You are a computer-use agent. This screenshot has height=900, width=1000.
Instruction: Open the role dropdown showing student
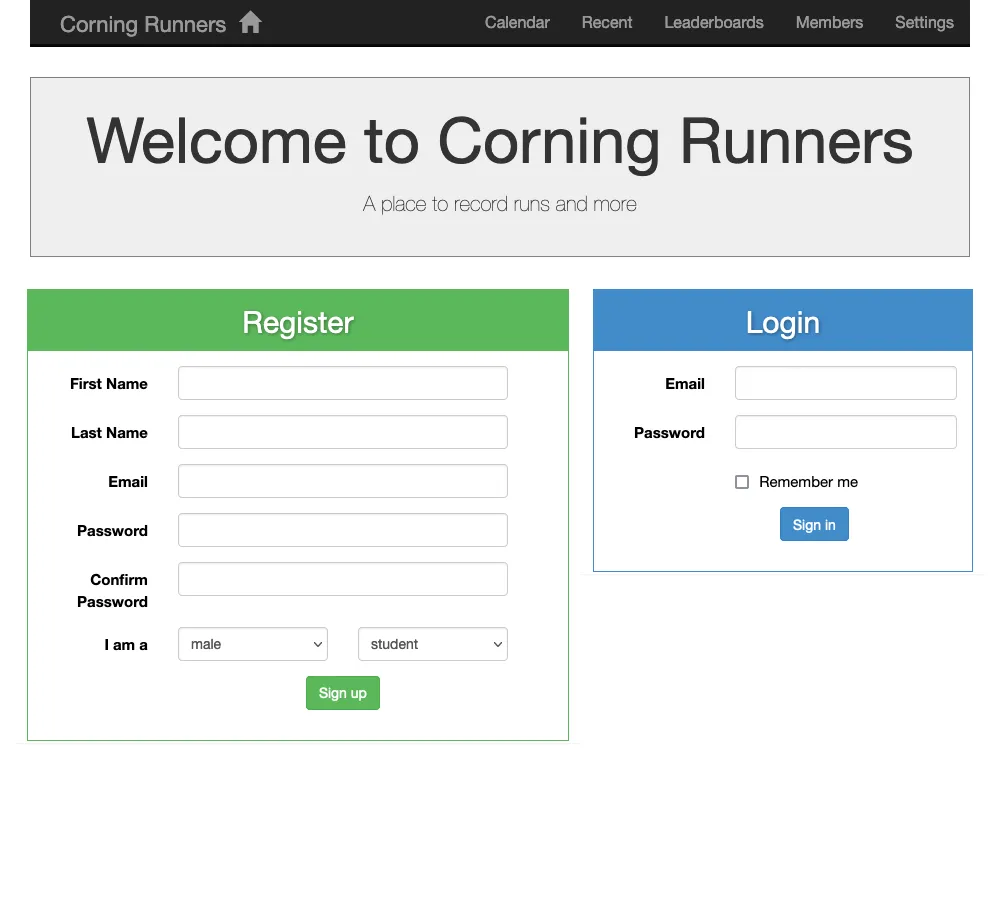[433, 644]
